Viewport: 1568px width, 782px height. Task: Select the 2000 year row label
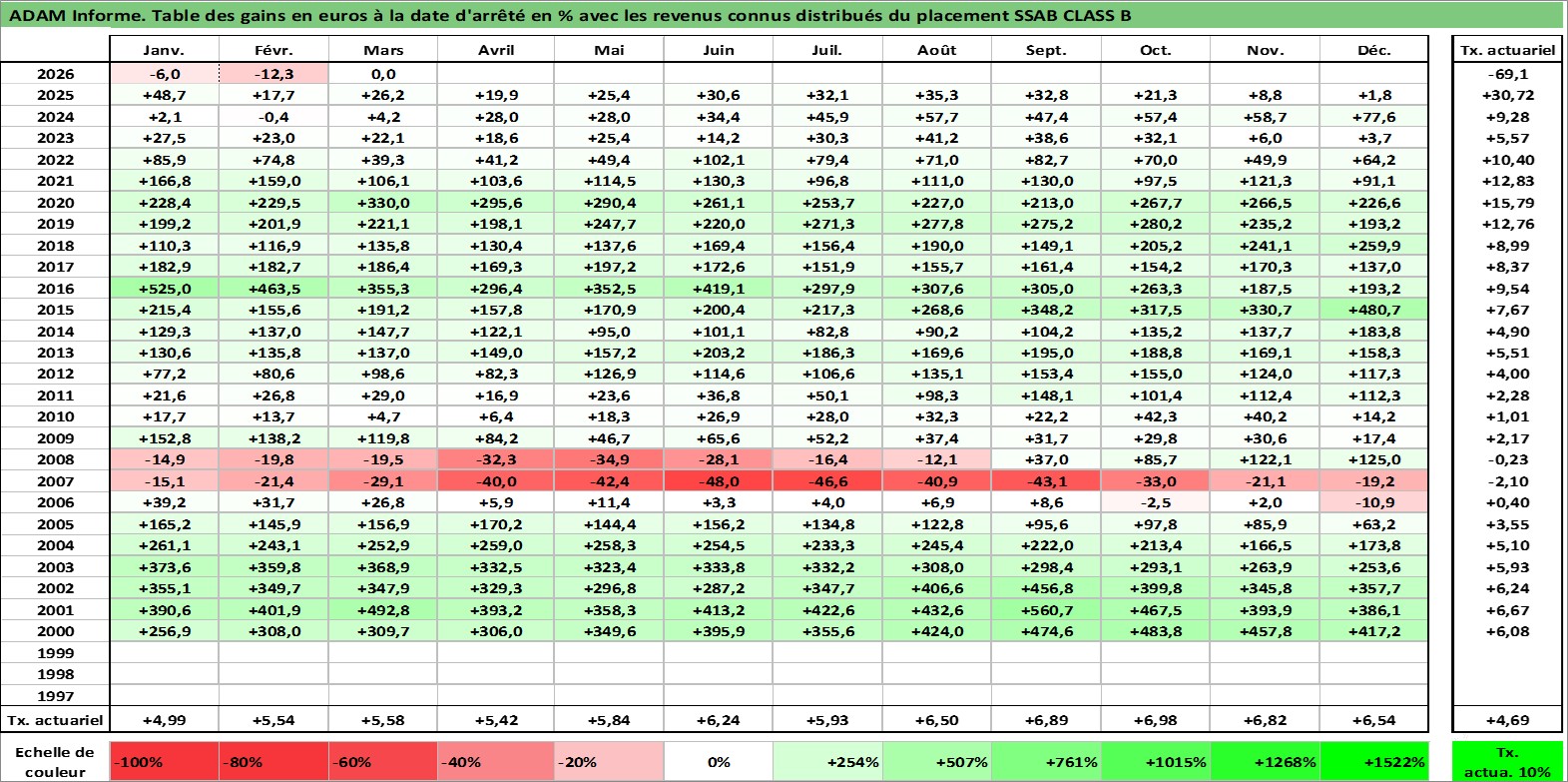click(55, 631)
